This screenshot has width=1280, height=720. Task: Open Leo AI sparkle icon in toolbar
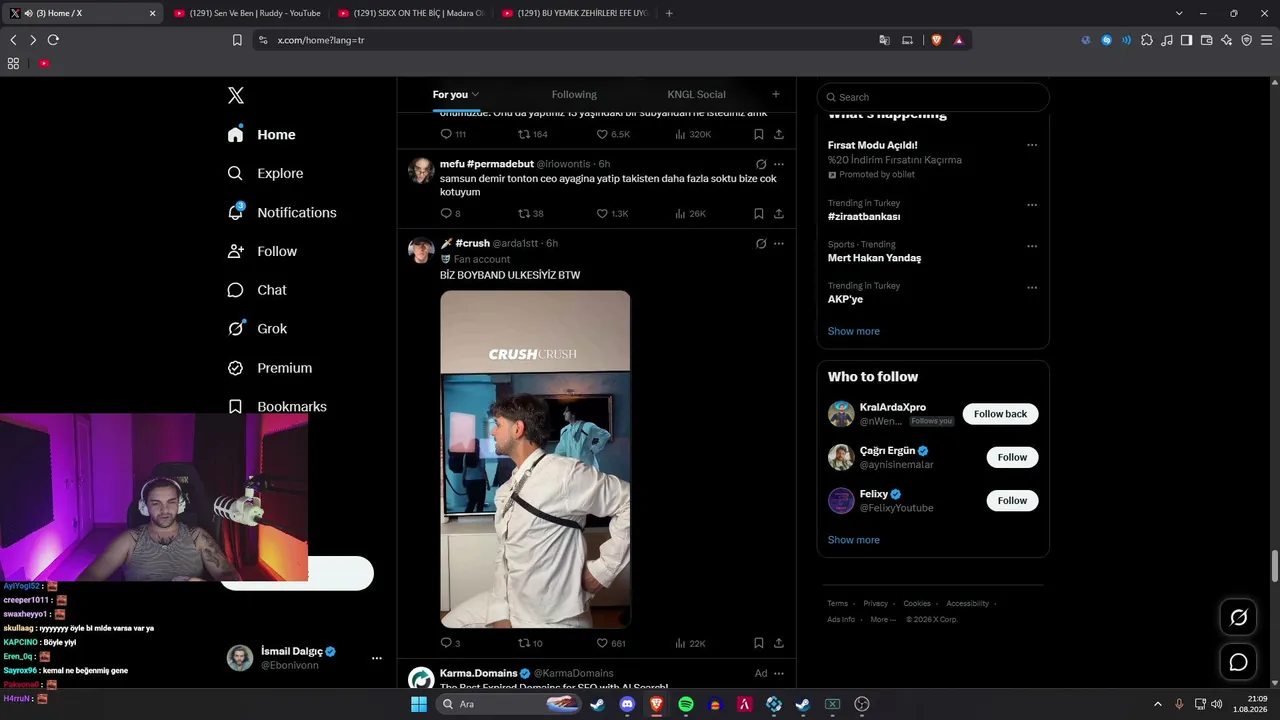click(1226, 40)
